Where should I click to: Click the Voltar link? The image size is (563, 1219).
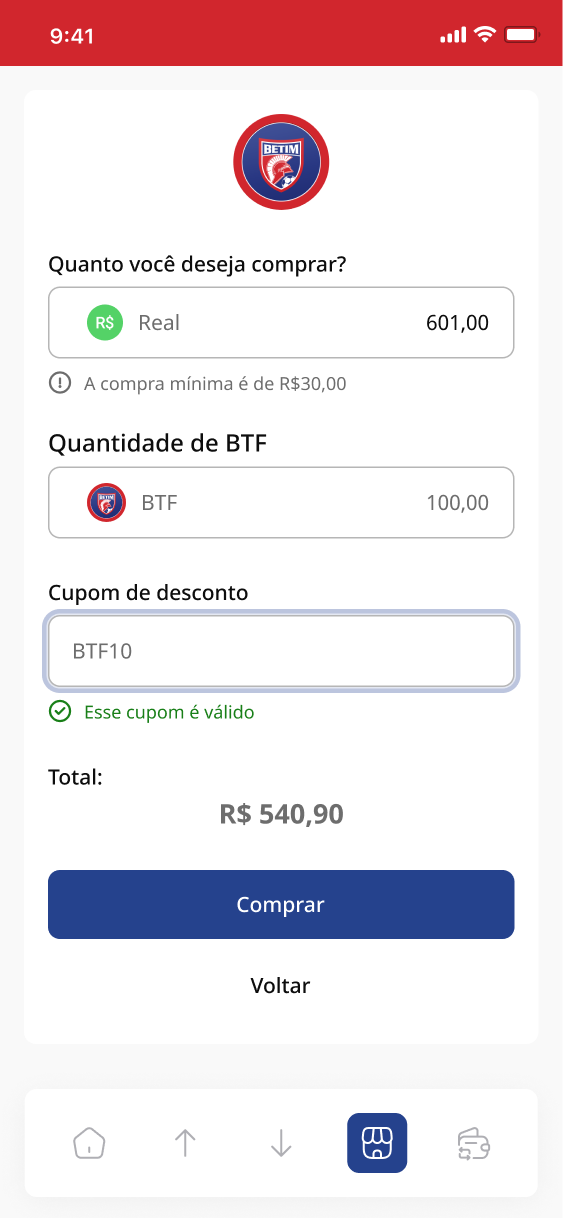point(281,985)
